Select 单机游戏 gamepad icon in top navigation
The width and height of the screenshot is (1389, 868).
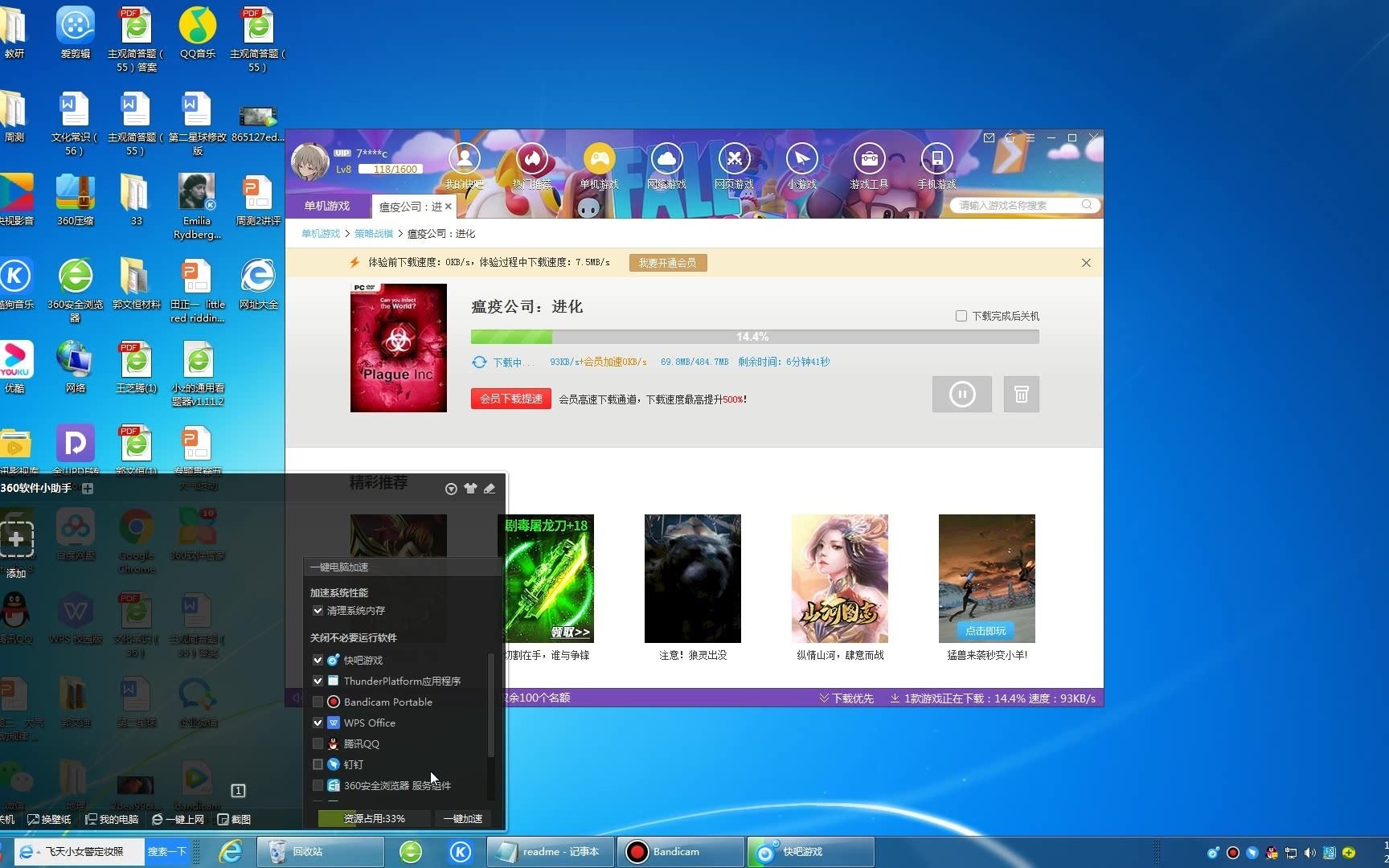click(599, 159)
